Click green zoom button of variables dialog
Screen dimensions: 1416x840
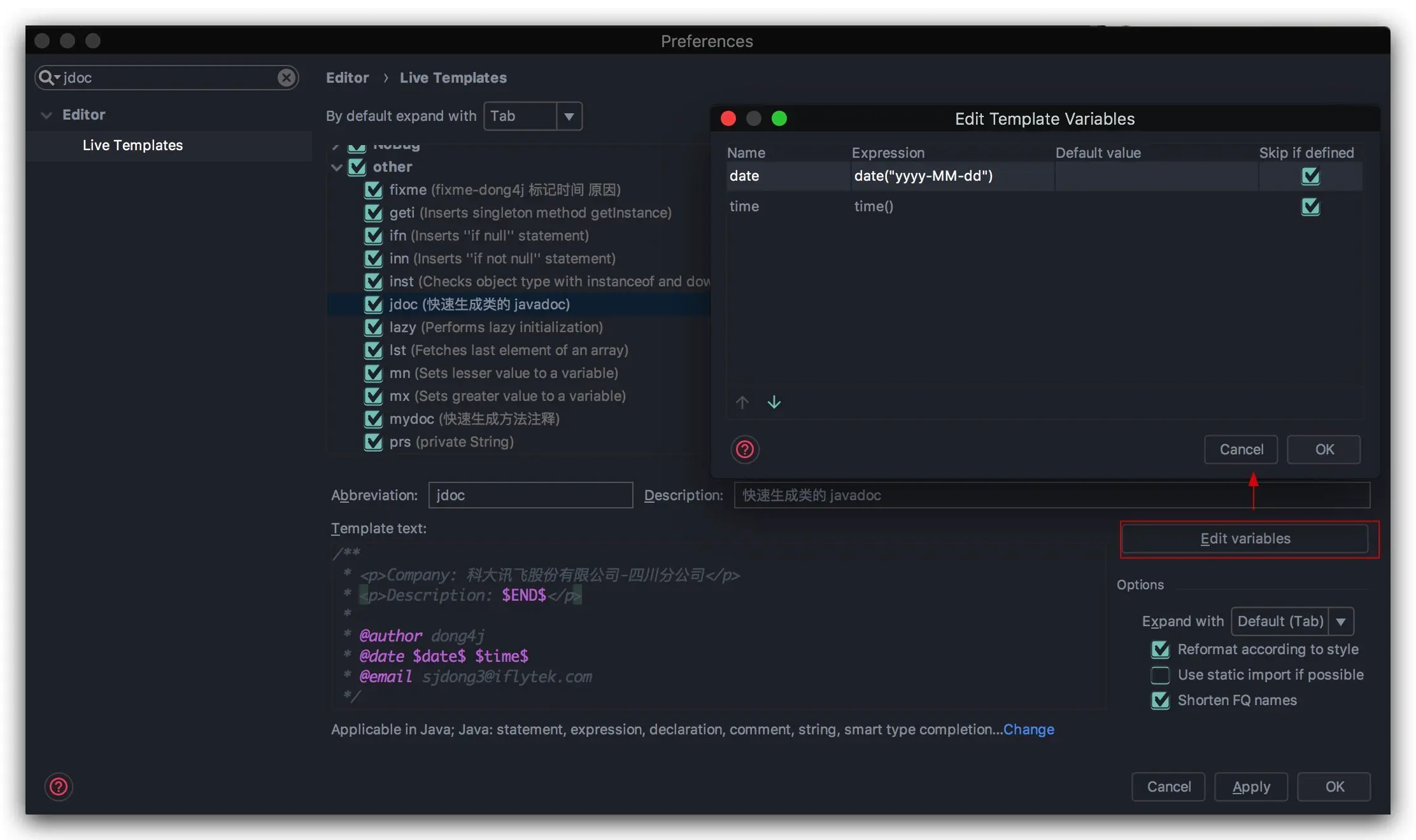tap(779, 119)
